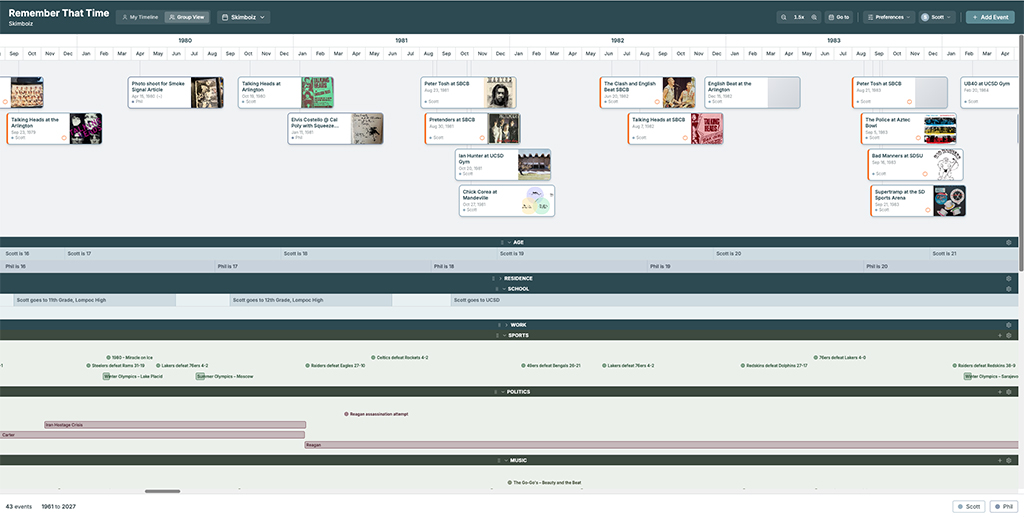Screen dimensions: 1024x517
Task: Open the Talking Heads at Arlington event card
Action: [x=286, y=93]
